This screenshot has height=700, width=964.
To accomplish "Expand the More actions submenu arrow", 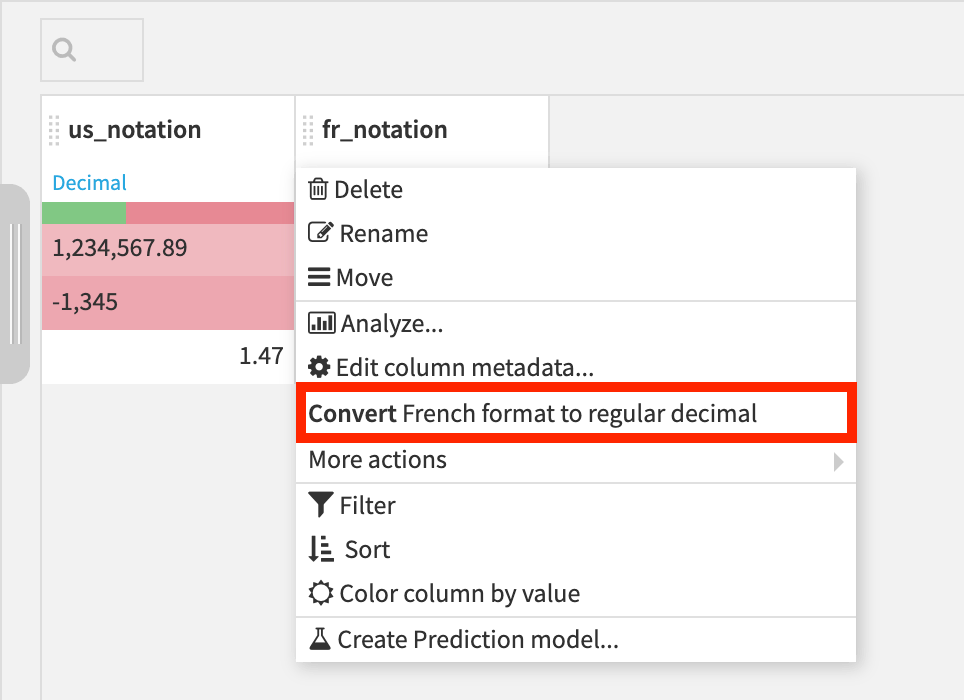I will pyautogui.click(x=838, y=462).
